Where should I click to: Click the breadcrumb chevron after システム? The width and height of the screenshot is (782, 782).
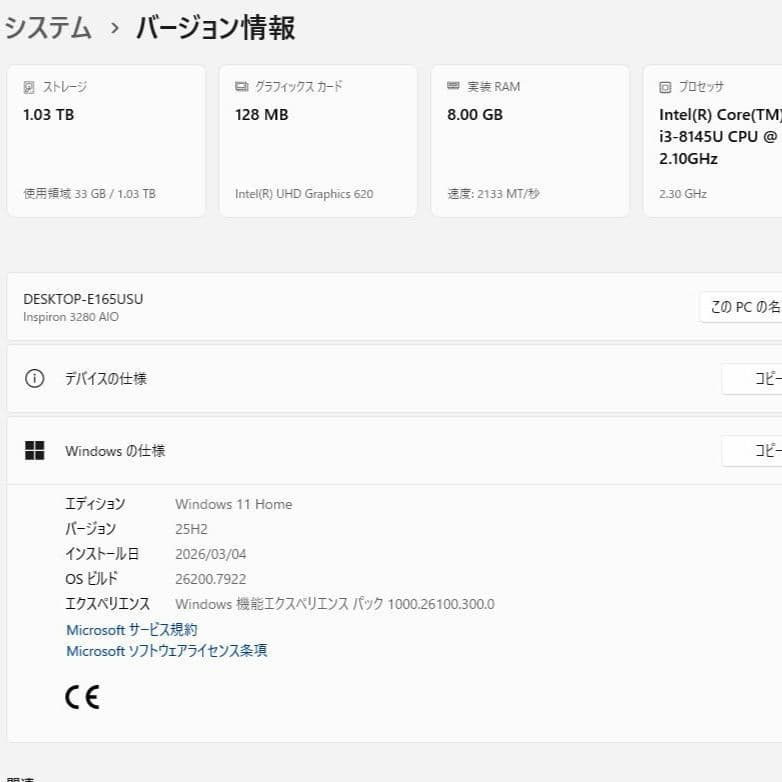pyautogui.click(x=115, y=28)
